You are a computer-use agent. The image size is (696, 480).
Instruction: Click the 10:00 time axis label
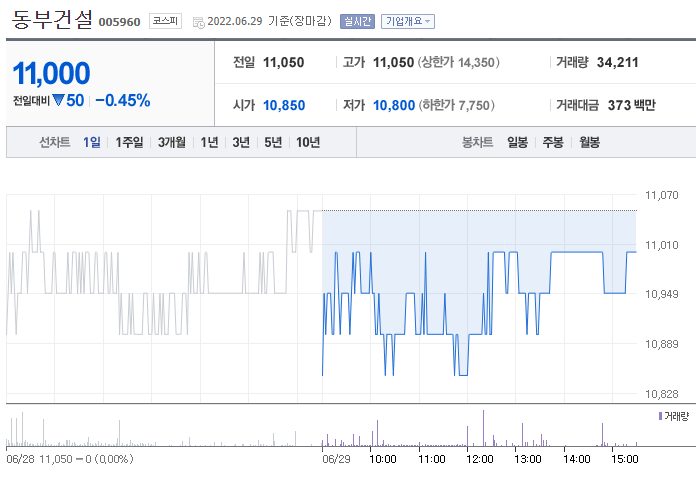(x=383, y=459)
